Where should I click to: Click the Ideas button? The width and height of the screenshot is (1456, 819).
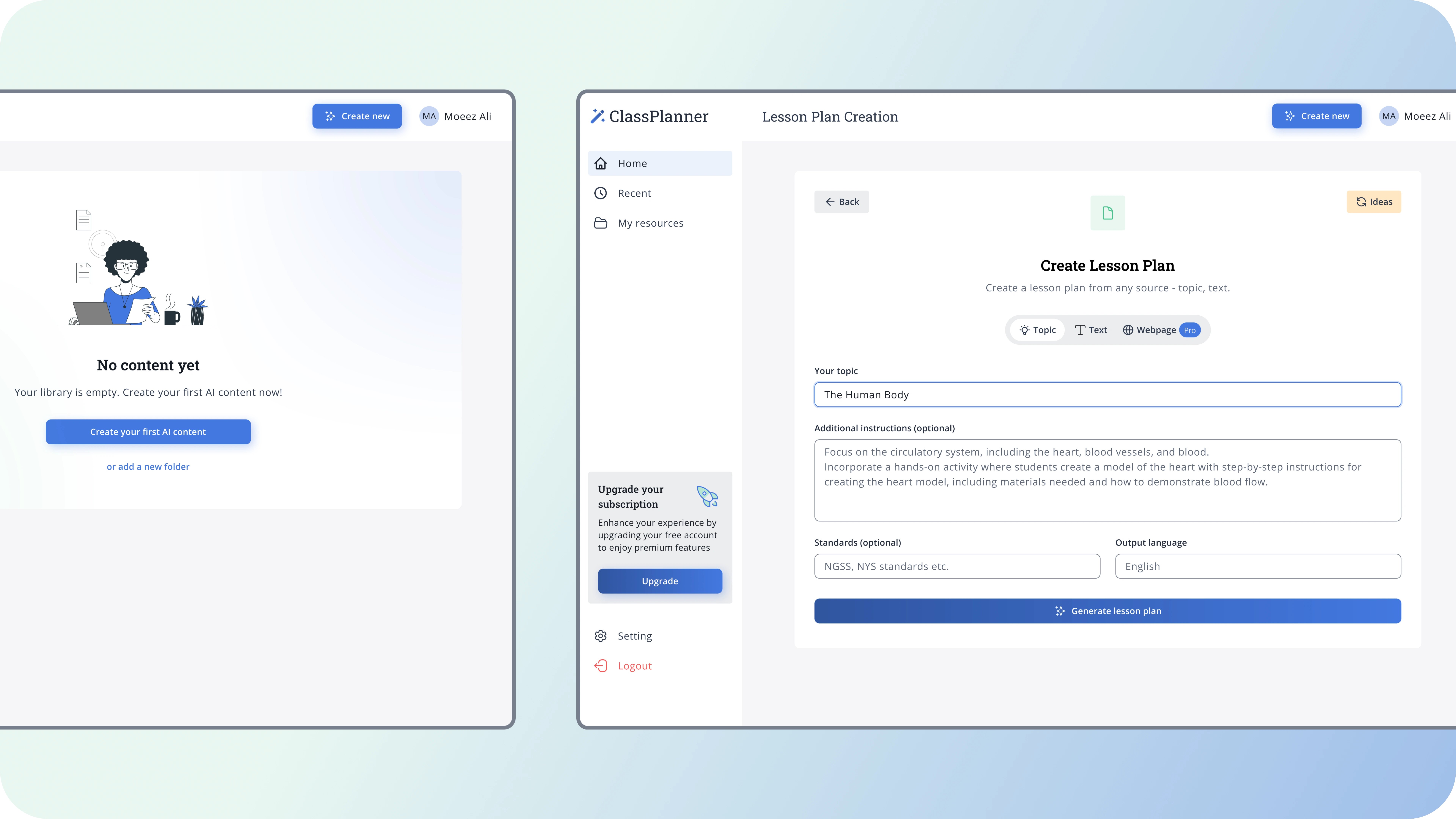(1374, 202)
